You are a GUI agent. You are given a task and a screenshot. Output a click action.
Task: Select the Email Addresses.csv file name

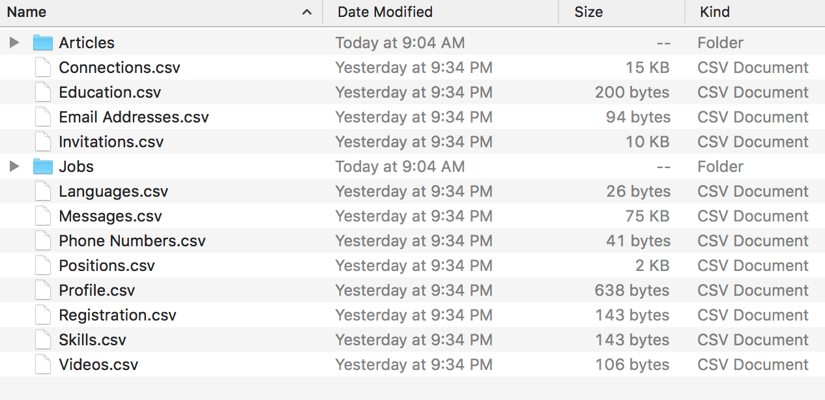point(134,117)
